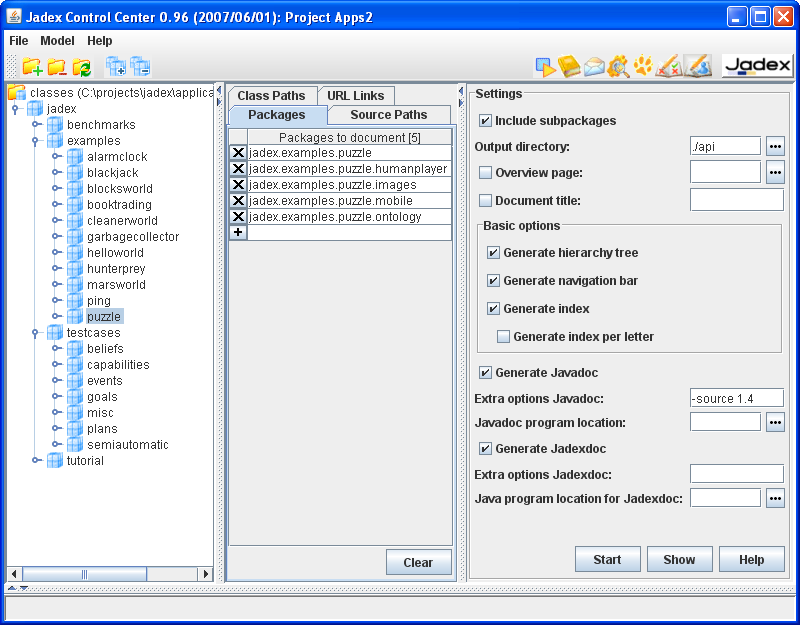Screen dimensions: 800x625
Task: Click the plus to add package row
Action: point(238,233)
